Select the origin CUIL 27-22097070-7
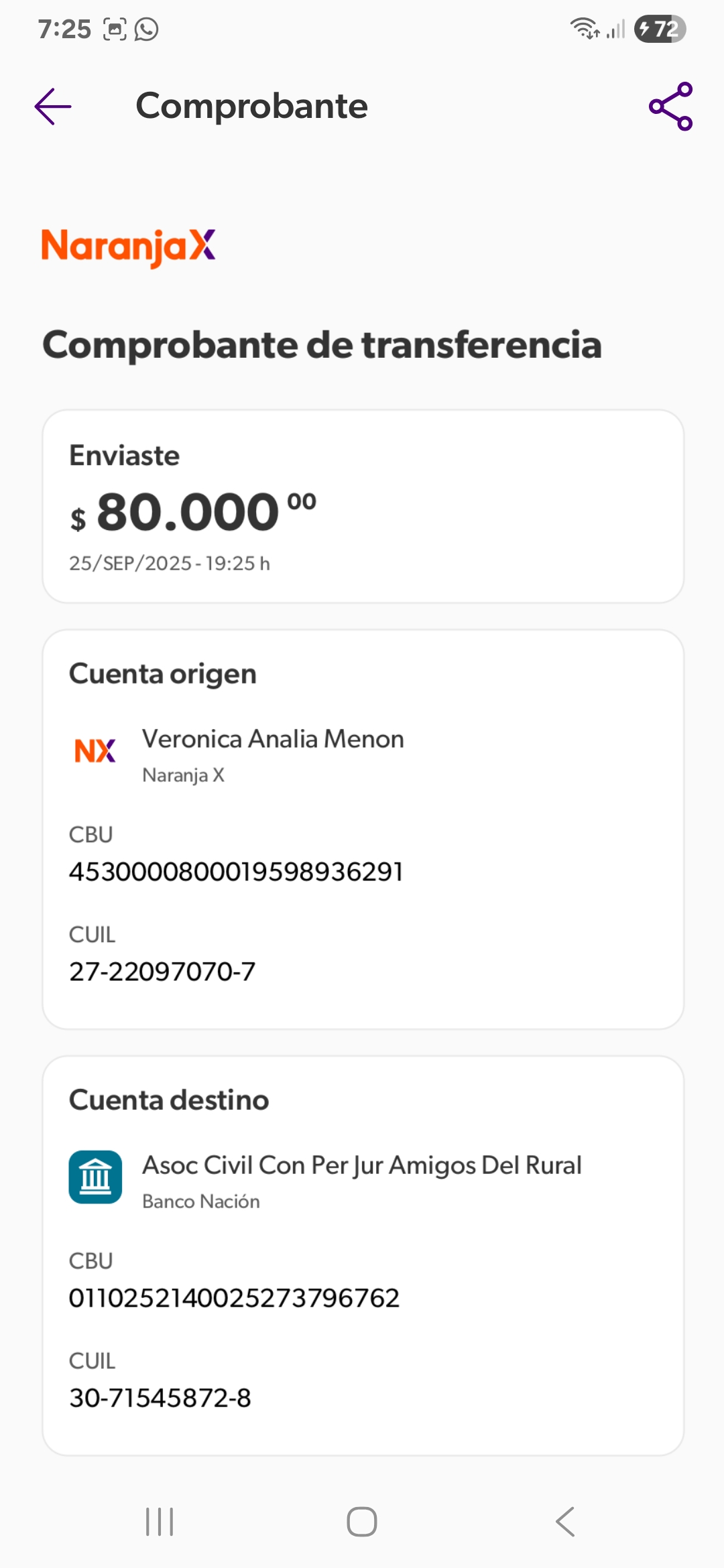 pos(162,972)
